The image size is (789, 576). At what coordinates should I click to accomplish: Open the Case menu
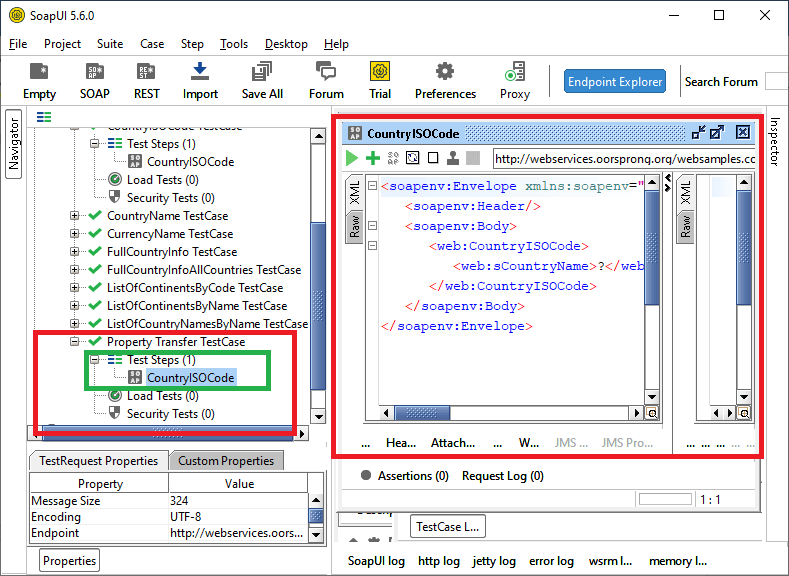[x=152, y=44]
